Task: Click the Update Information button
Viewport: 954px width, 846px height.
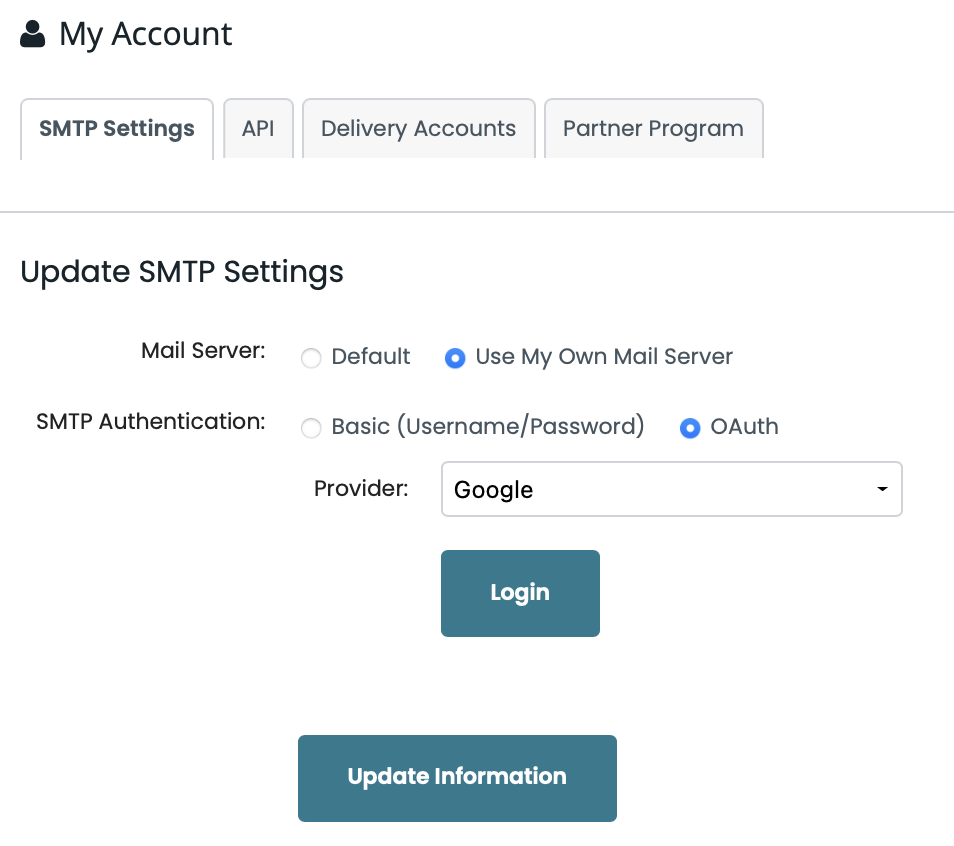Action: [x=457, y=777]
